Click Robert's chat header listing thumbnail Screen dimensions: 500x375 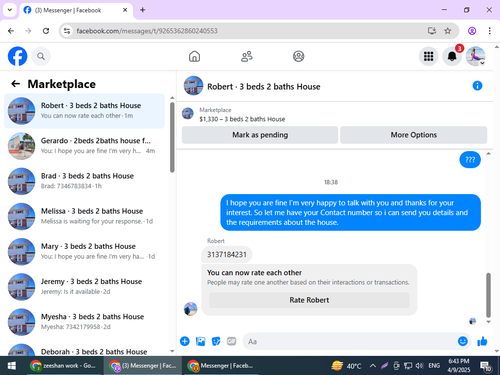click(x=193, y=86)
